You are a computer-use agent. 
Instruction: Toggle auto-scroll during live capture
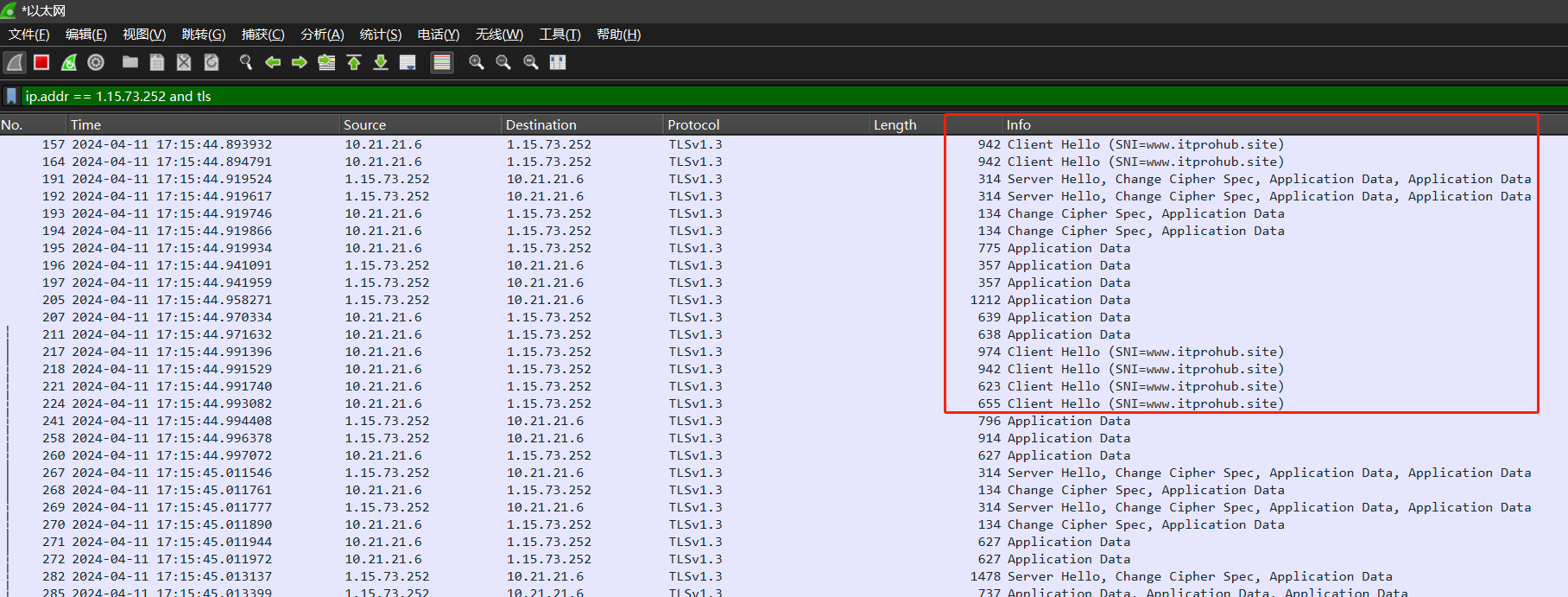tap(408, 62)
